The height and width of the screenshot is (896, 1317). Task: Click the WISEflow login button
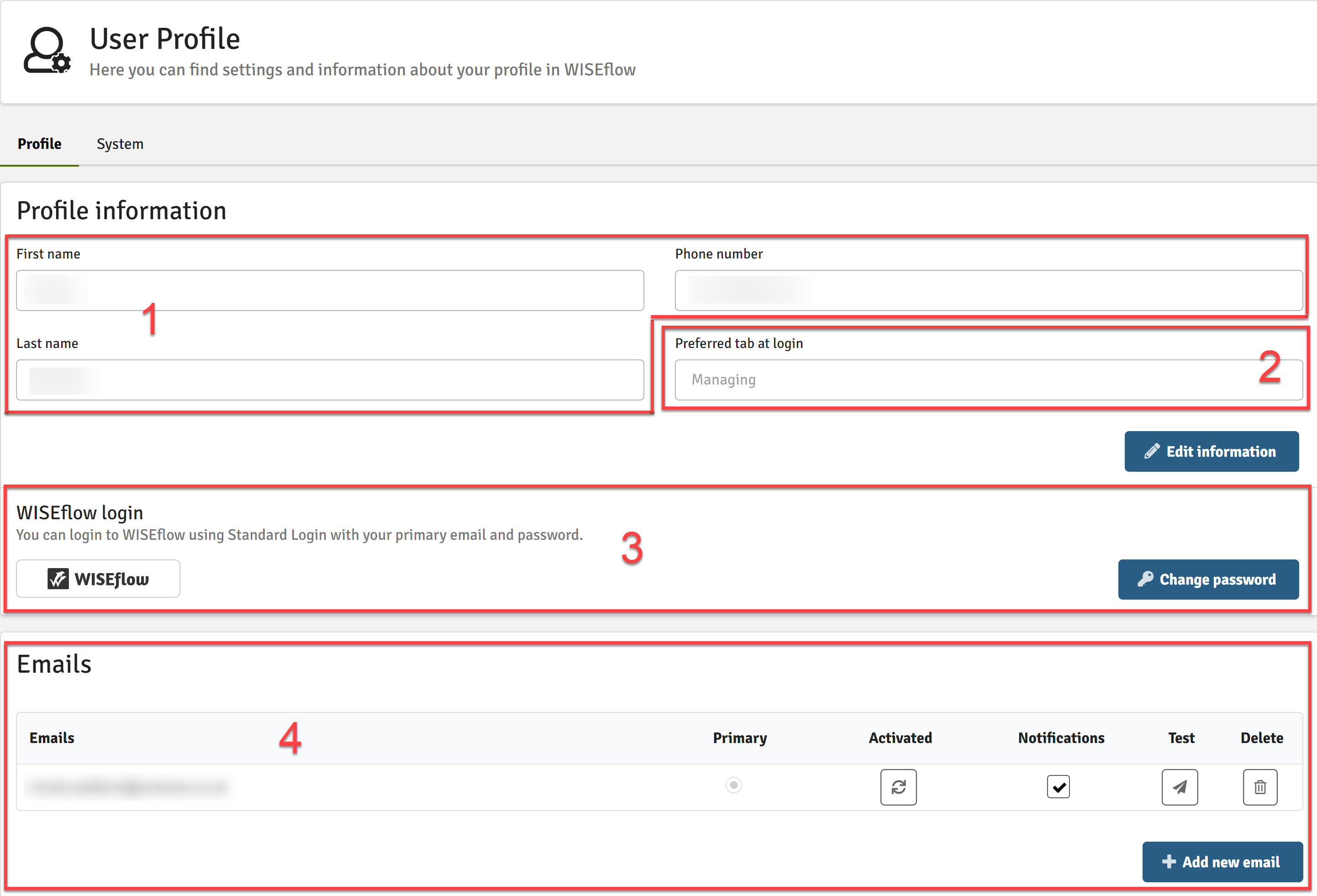point(98,579)
